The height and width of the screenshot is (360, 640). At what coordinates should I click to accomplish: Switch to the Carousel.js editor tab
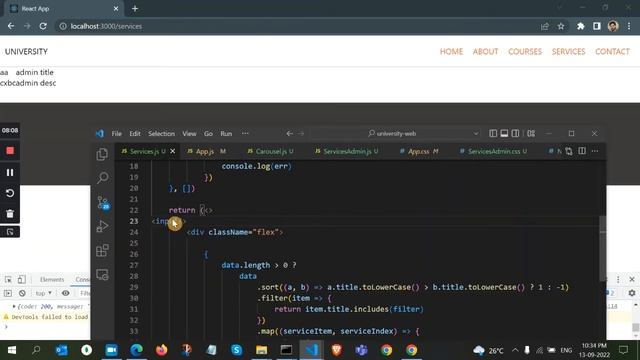coord(270,151)
